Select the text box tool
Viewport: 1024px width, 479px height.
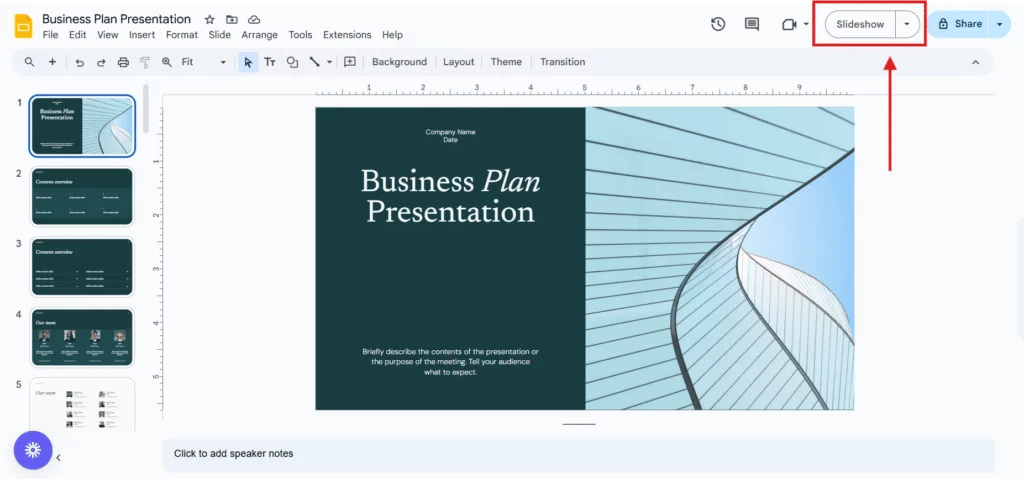(x=270, y=62)
